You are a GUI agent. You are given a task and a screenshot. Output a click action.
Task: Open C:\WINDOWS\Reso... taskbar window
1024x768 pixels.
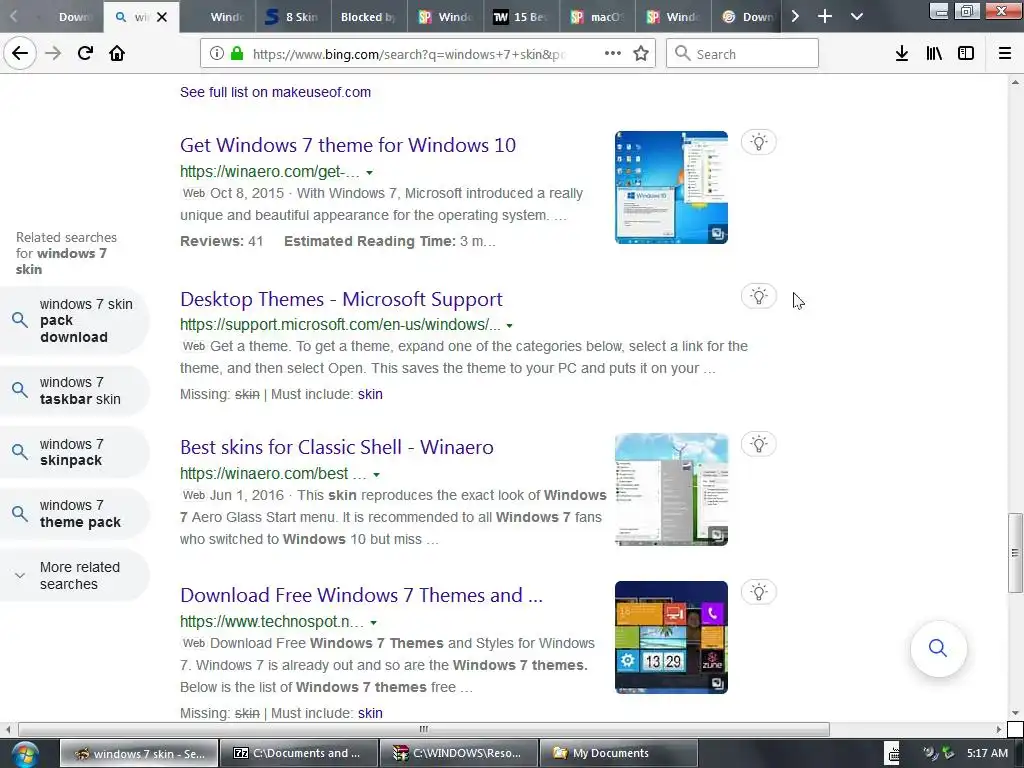pos(459,754)
